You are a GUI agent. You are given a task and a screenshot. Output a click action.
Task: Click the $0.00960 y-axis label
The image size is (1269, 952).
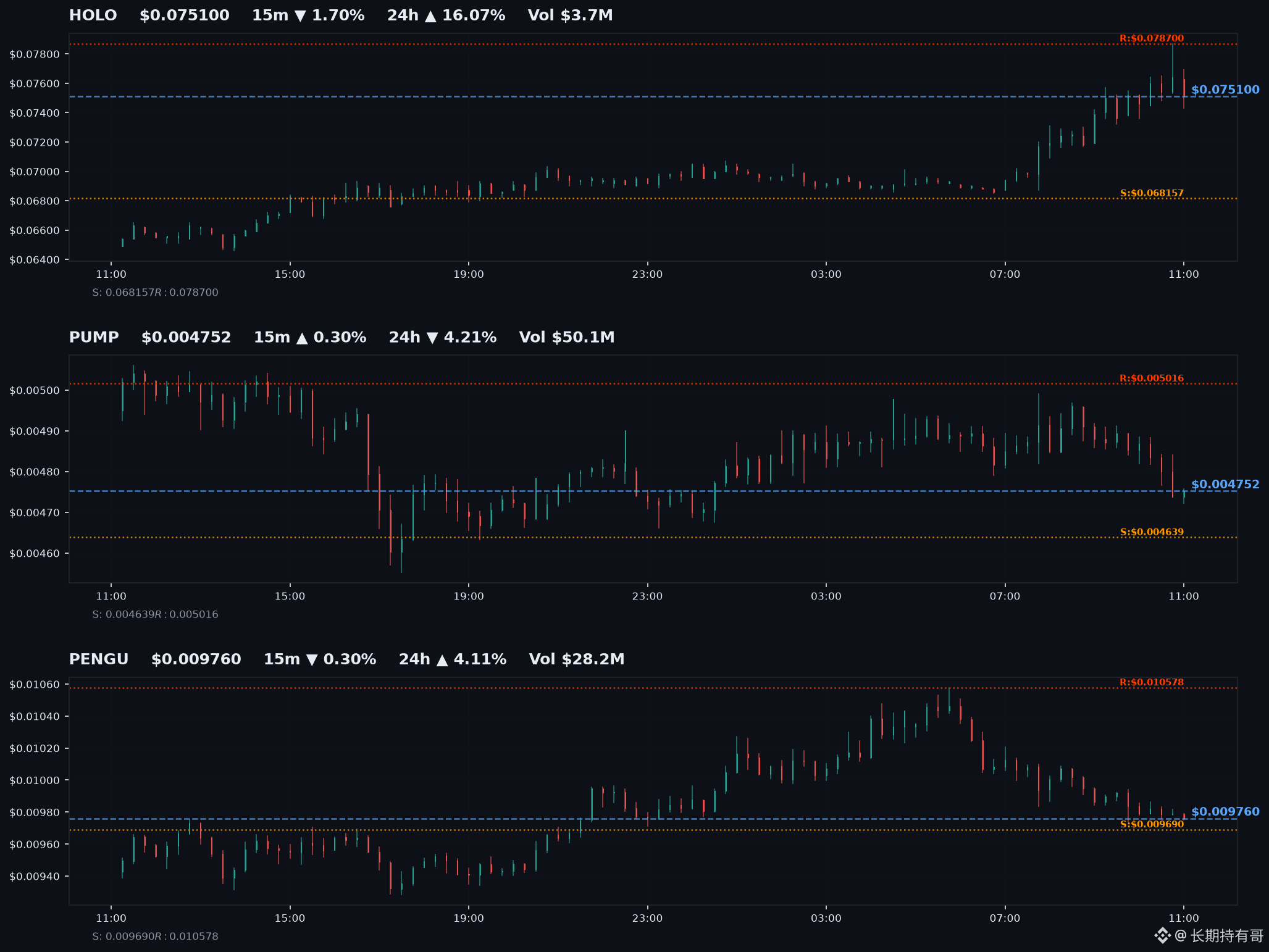(x=35, y=844)
